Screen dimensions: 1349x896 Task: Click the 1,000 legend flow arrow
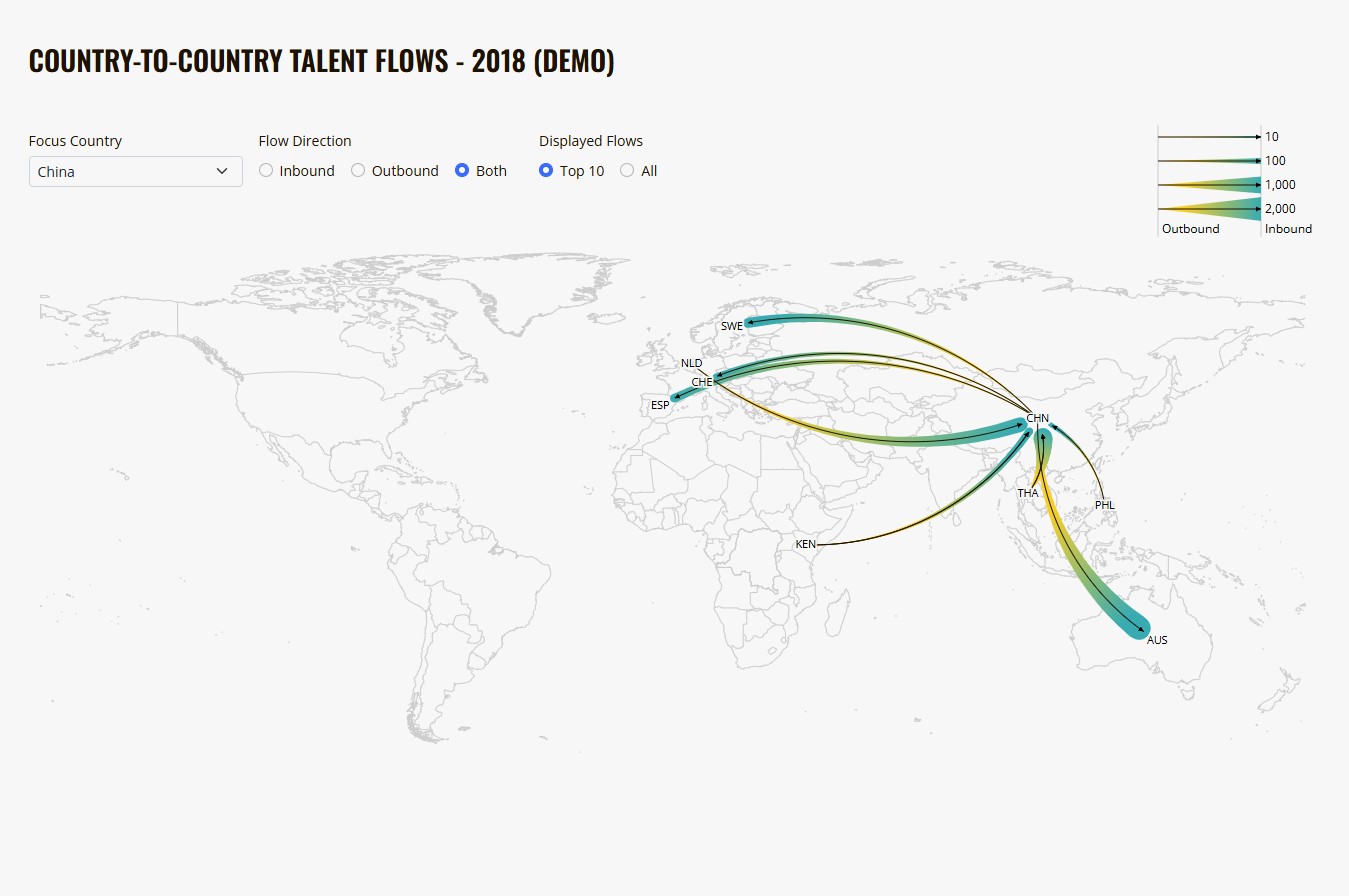[x=1209, y=185]
